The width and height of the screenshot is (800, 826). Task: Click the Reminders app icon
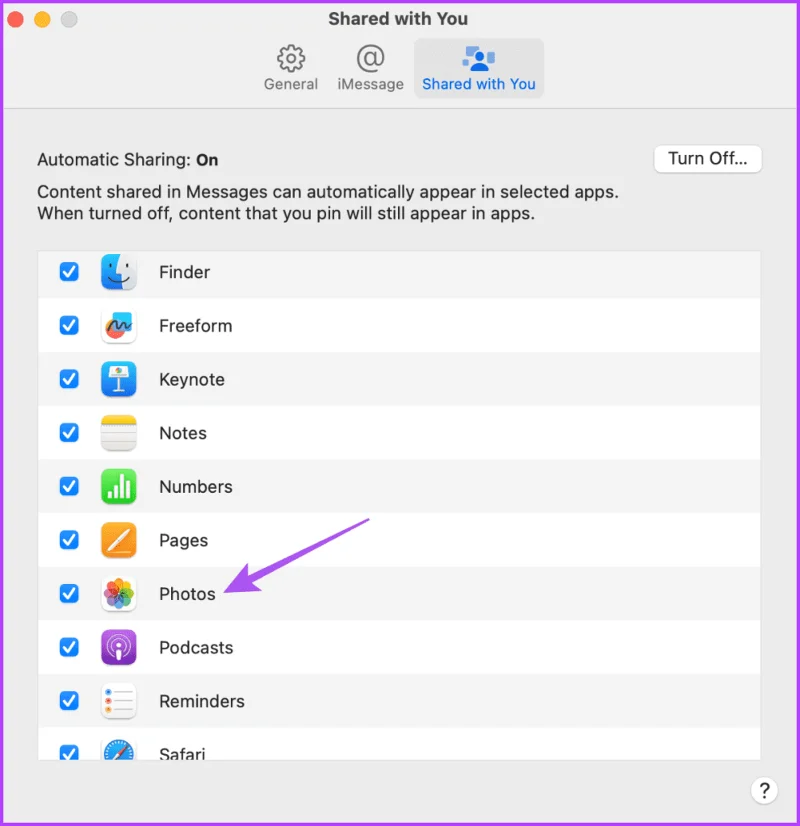coord(118,701)
